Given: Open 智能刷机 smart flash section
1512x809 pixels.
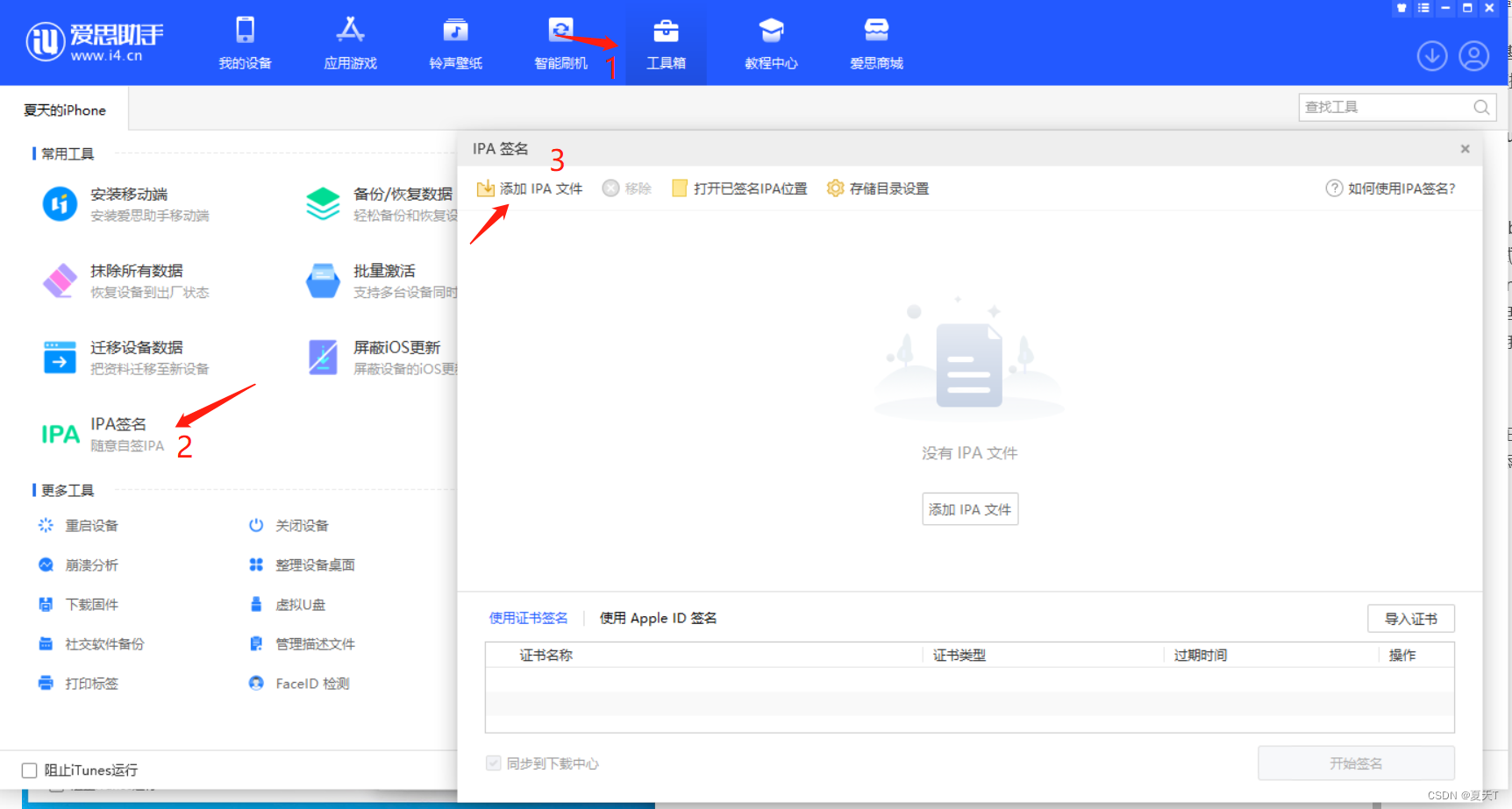Looking at the screenshot, I should click(x=560, y=42).
